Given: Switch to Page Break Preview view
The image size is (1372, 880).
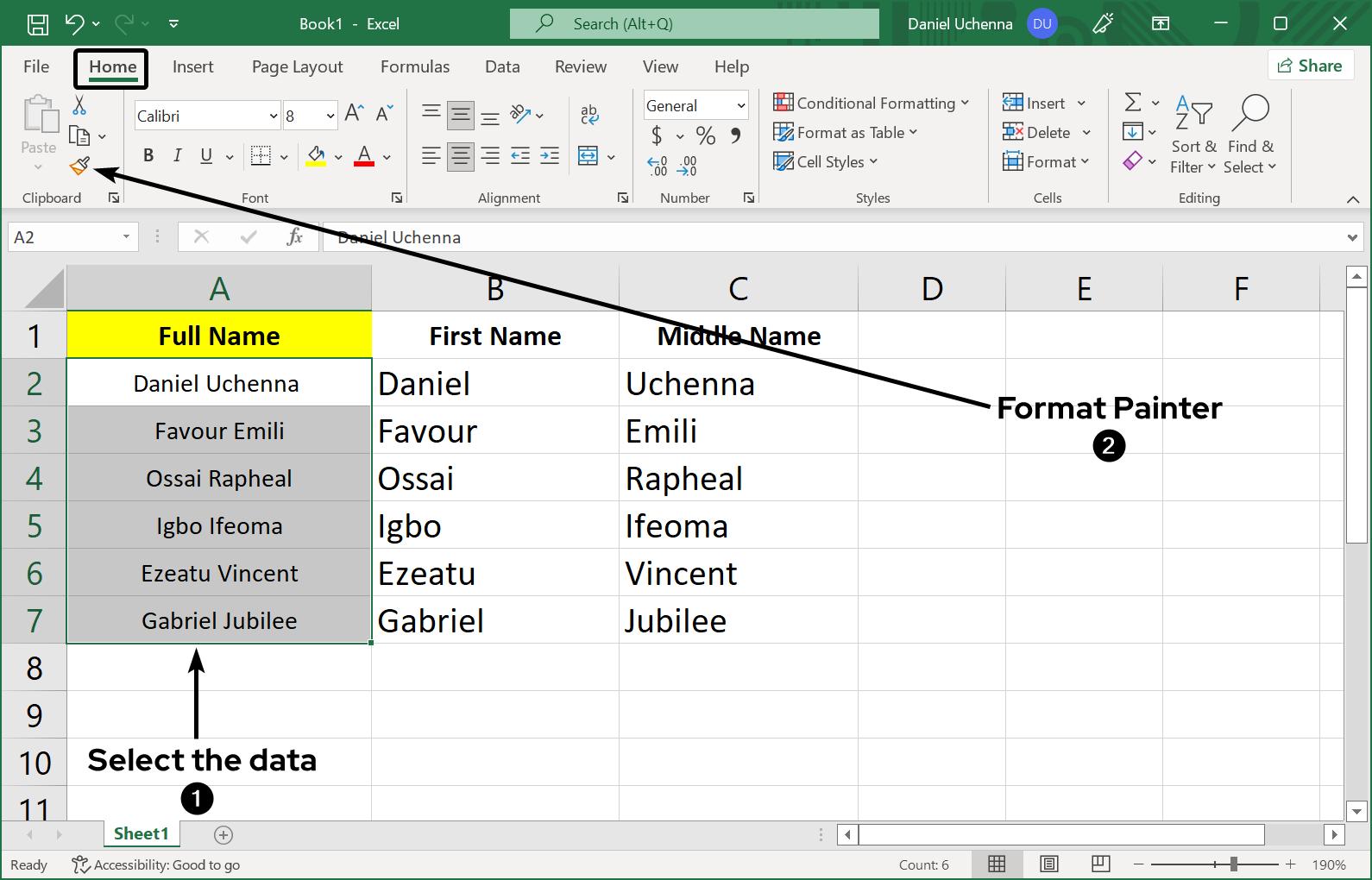Looking at the screenshot, I should 1100,864.
